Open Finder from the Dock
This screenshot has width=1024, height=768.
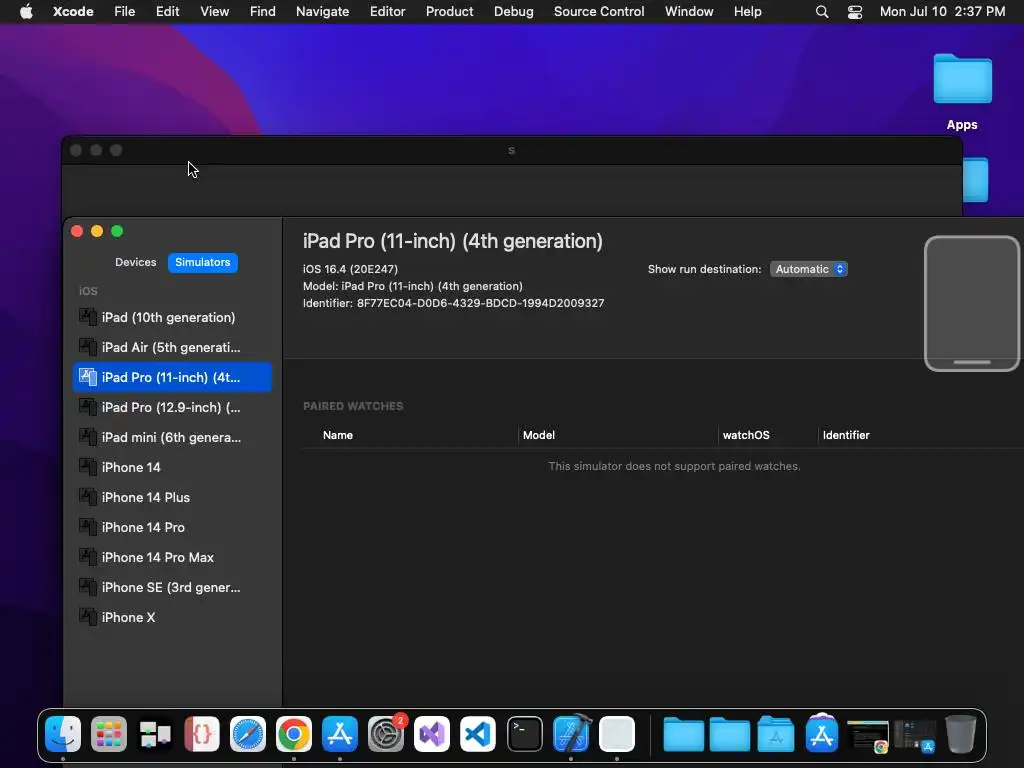click(63, 734)
